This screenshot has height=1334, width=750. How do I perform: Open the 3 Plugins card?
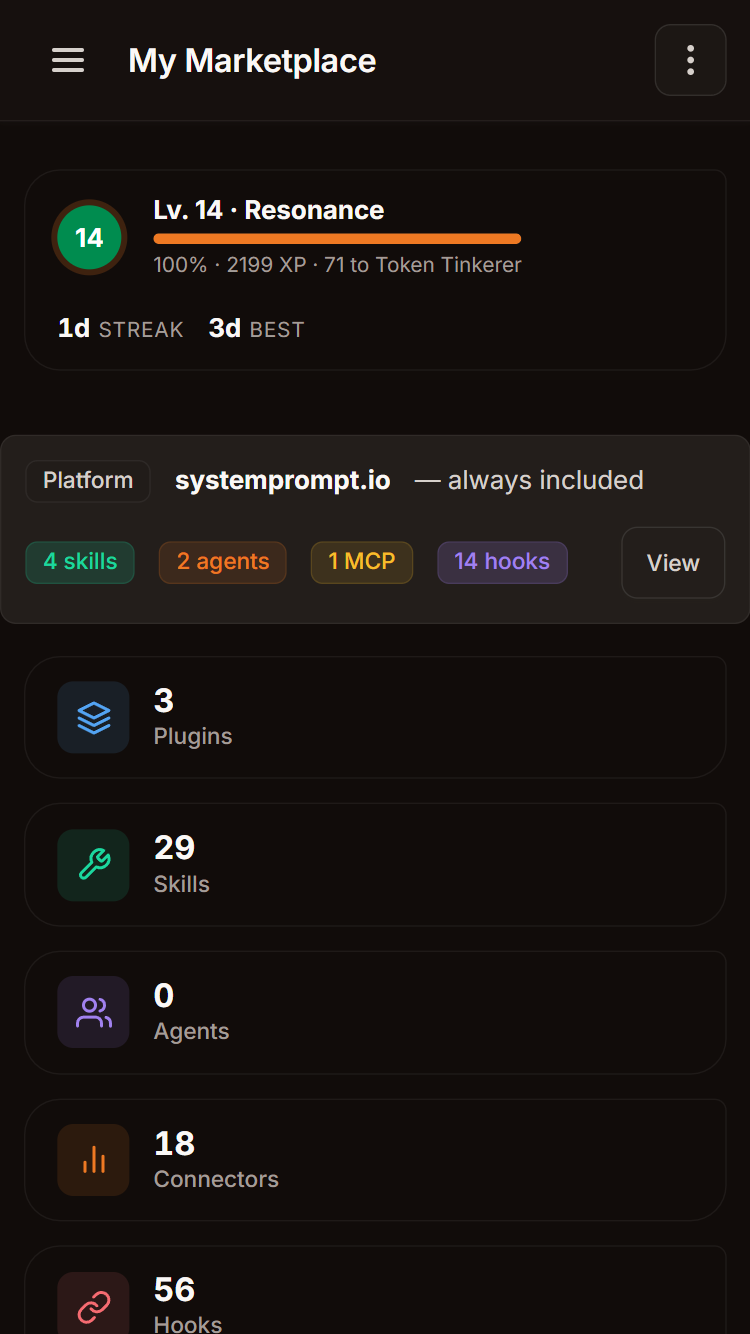375,717
